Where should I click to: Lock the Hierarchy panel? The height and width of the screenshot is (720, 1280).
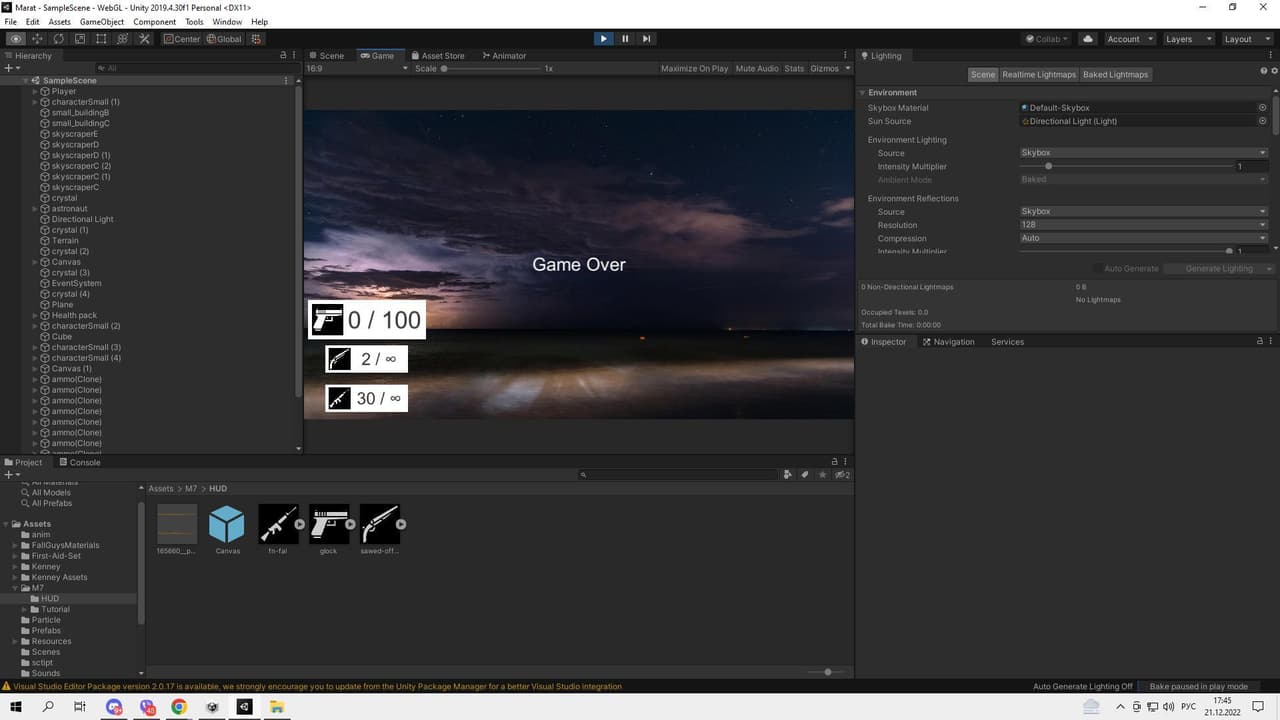click(x=283, y=56)
